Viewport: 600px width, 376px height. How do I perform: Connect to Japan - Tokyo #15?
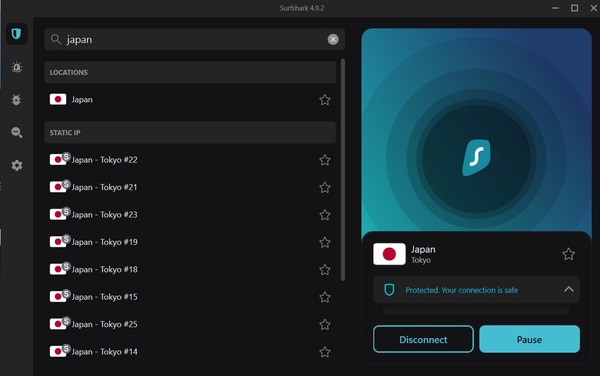click(190, 297)
